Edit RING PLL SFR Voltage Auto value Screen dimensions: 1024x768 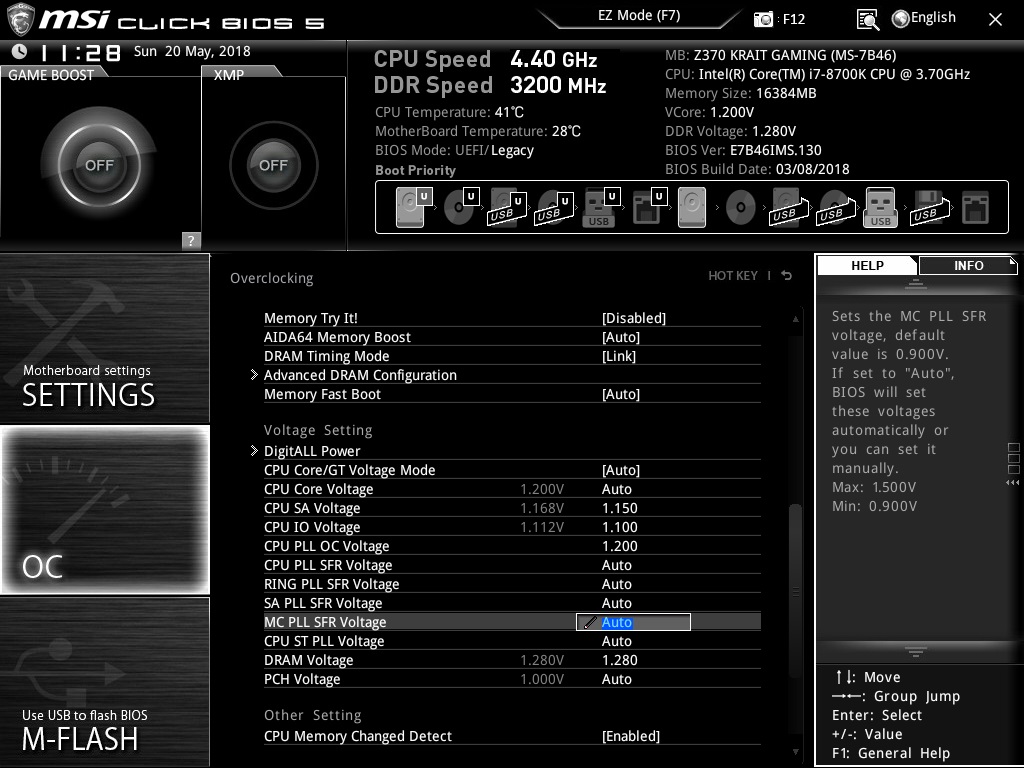click(616, 584)
